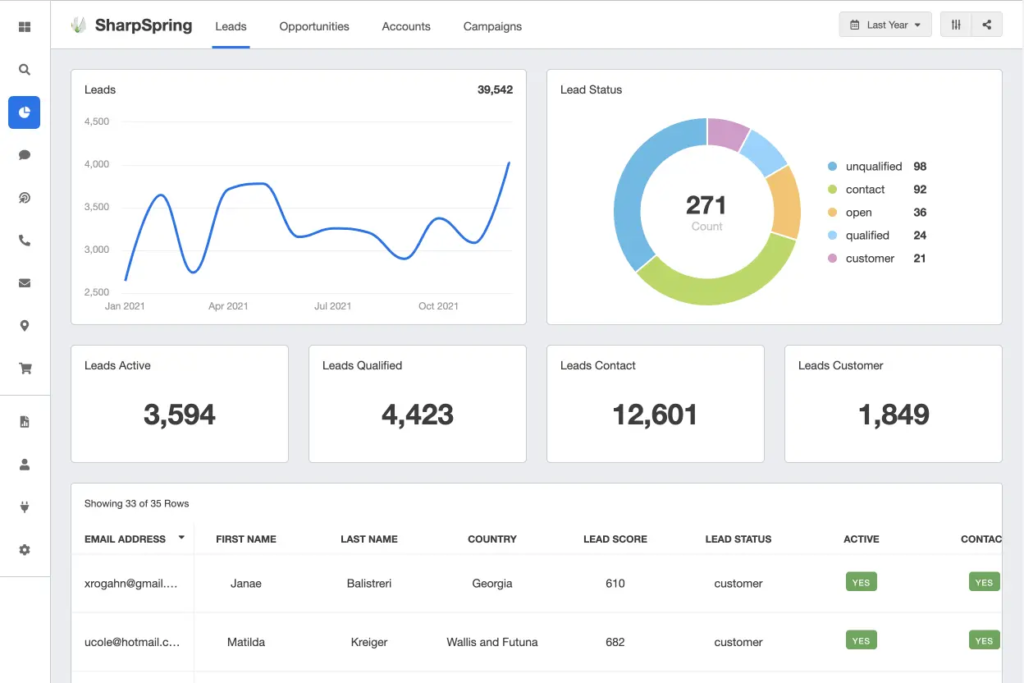This screenshot has height=683, width=1024.
Task: Click the plug integrations icon in sidebar
Action: 24,507
